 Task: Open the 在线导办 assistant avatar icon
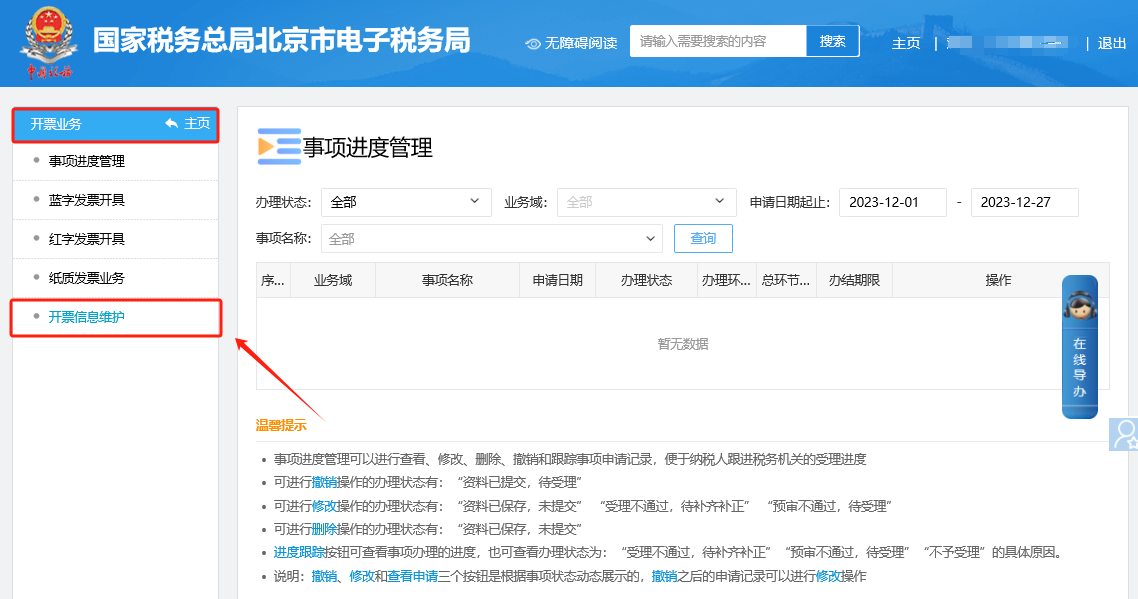click(1079, 305)
